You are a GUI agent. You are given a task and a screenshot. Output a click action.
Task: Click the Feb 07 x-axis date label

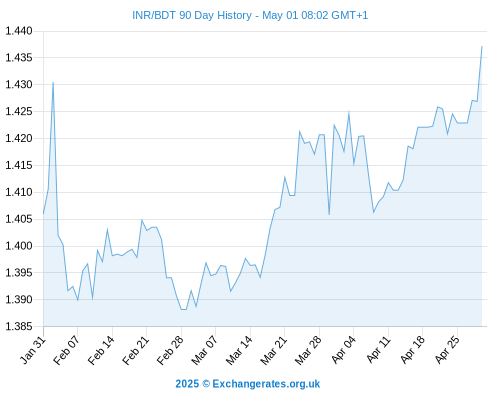[x=67, y=350]
